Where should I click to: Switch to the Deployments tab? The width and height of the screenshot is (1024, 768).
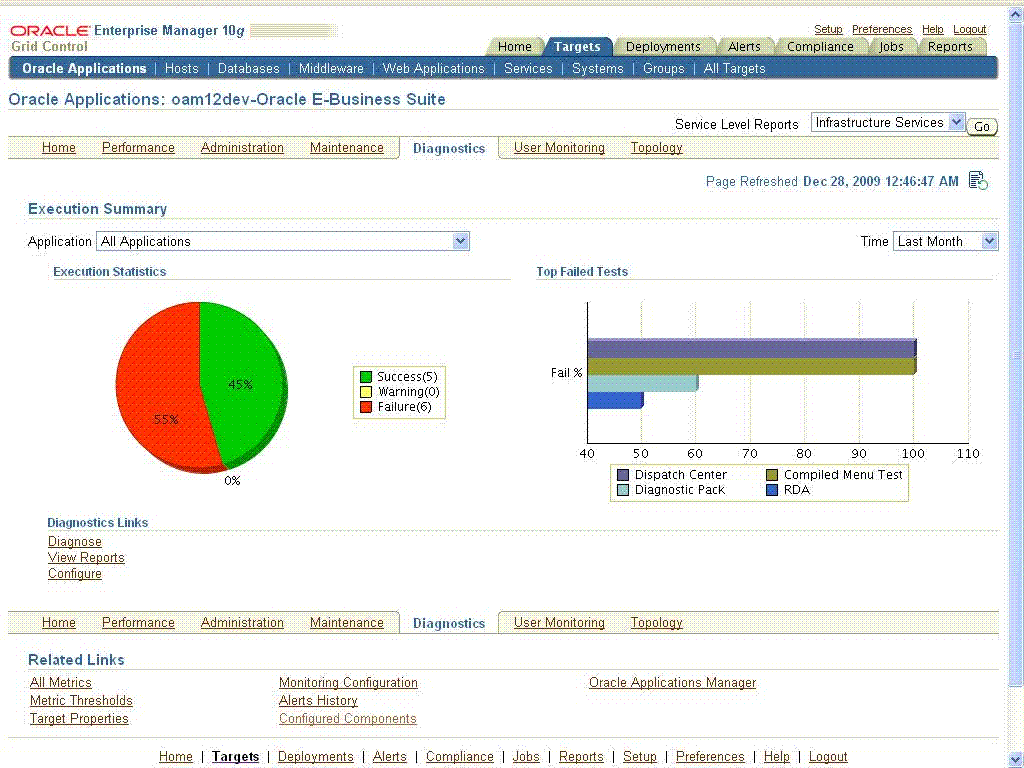point(663,46)
